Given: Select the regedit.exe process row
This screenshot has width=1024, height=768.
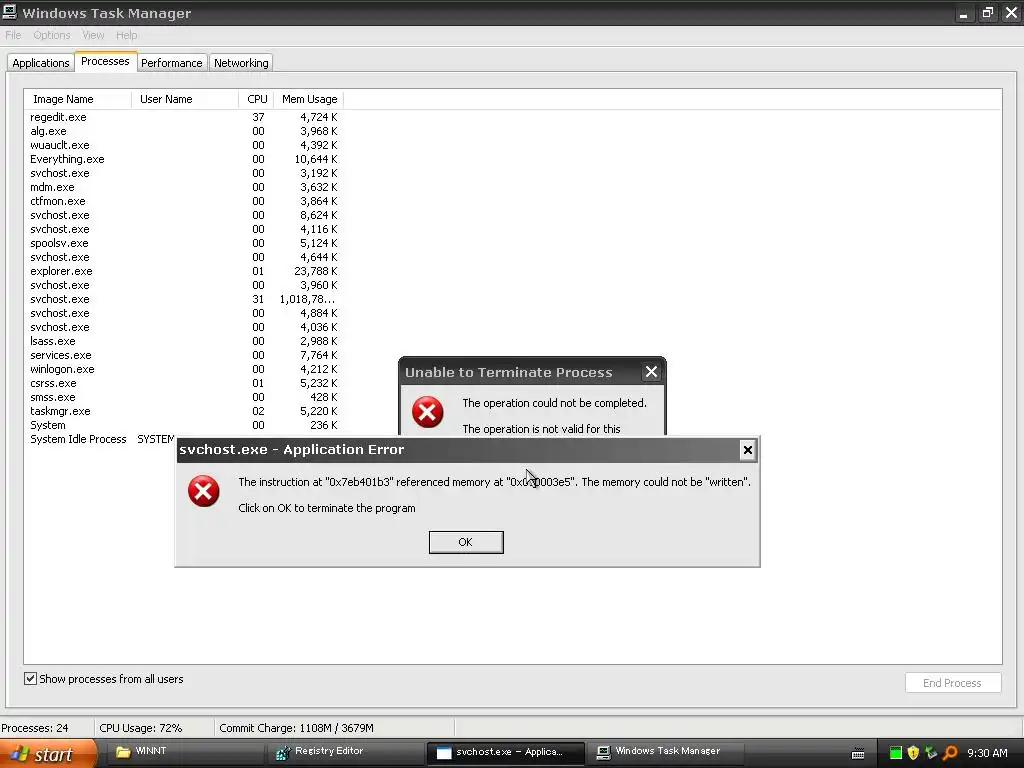Looking at the screenshot, I should click(184, 117).
